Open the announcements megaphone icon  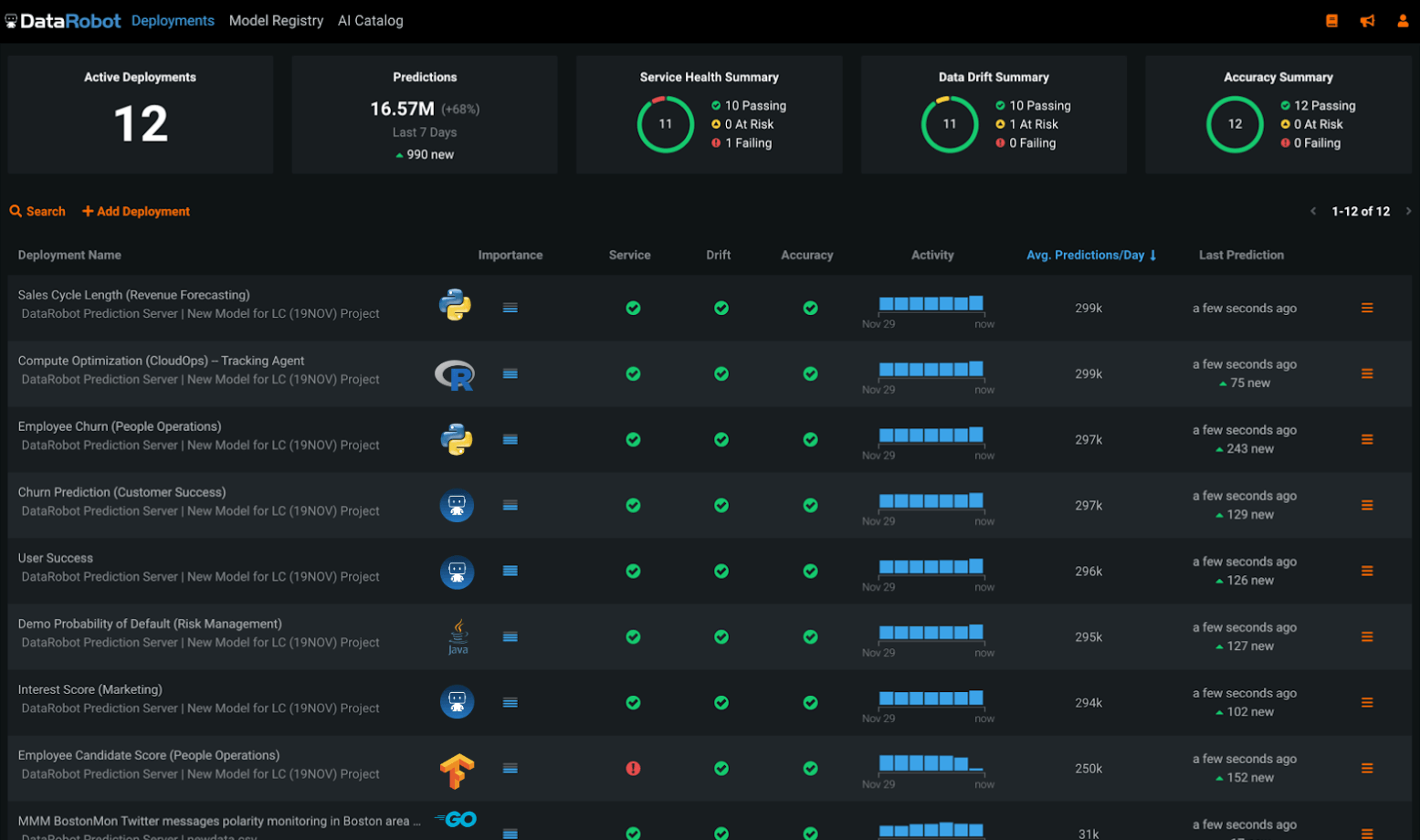pos(1367,20)
